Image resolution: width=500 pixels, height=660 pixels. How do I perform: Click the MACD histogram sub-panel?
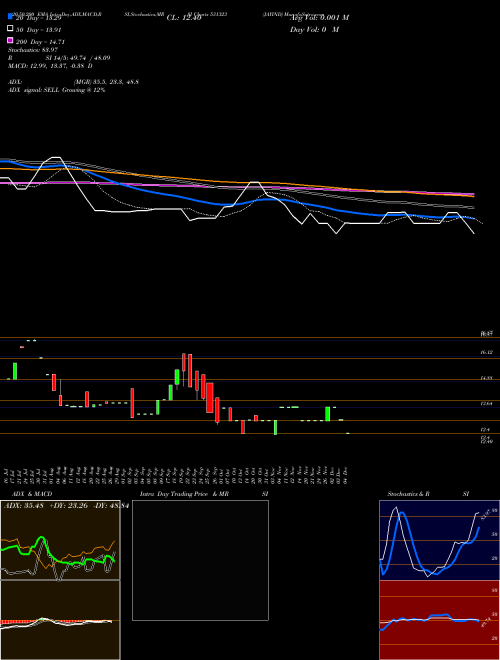60,620
